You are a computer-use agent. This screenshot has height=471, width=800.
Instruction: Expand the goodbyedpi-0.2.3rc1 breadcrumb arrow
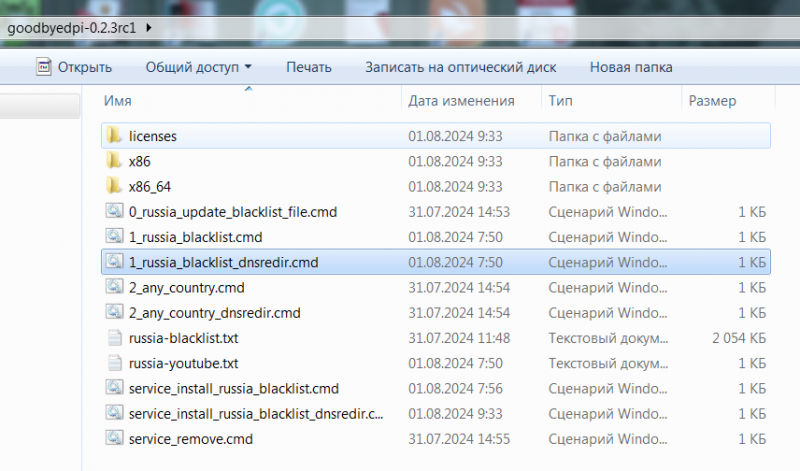(x=148, y=28)
